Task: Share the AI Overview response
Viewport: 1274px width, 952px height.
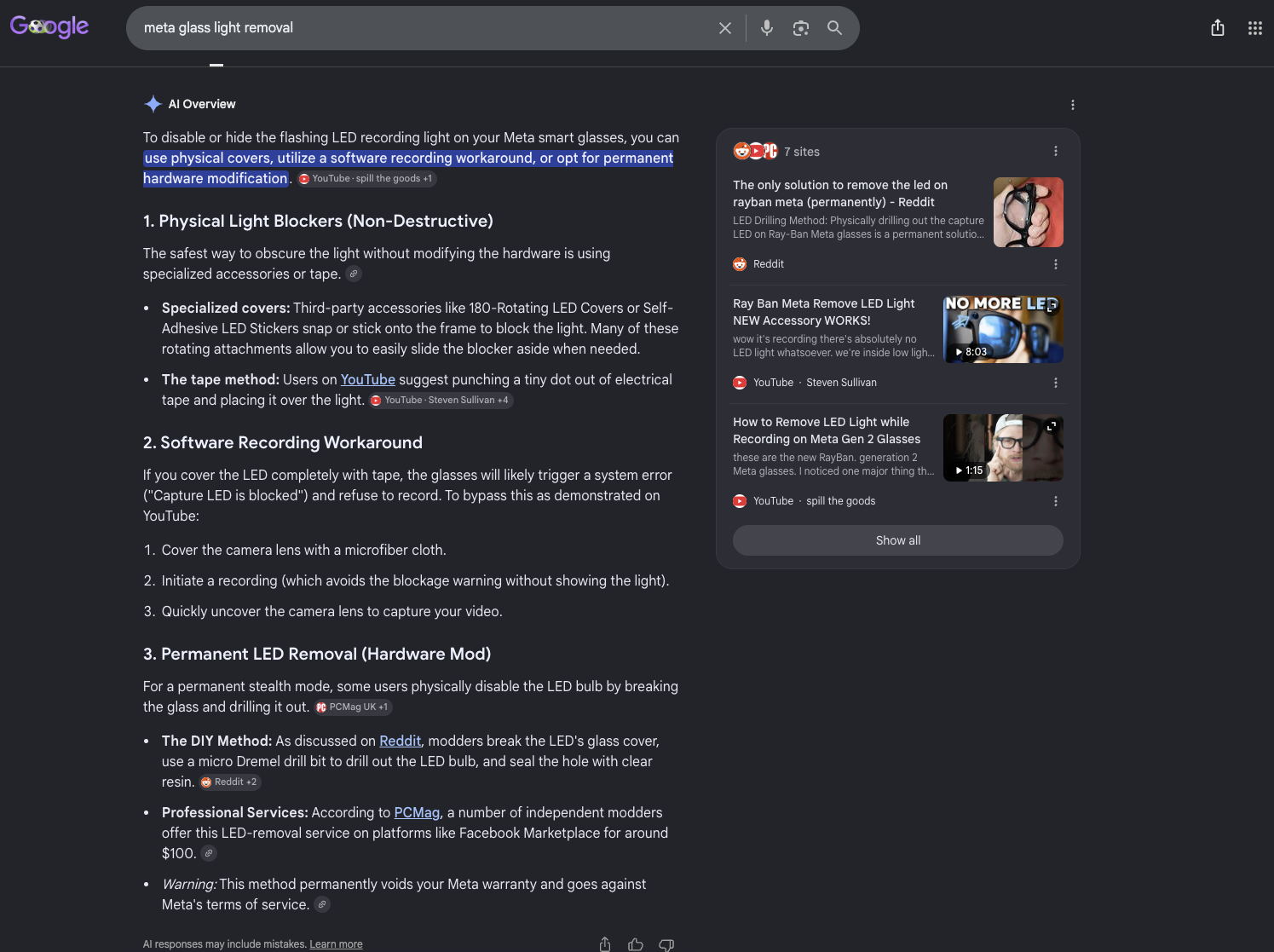Action: [605, 944]
